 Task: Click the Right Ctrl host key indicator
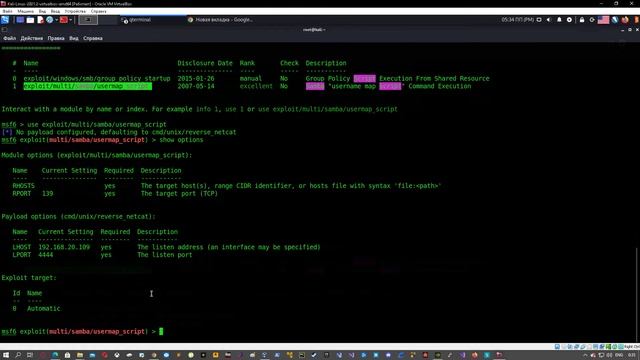tap(631, 347)
